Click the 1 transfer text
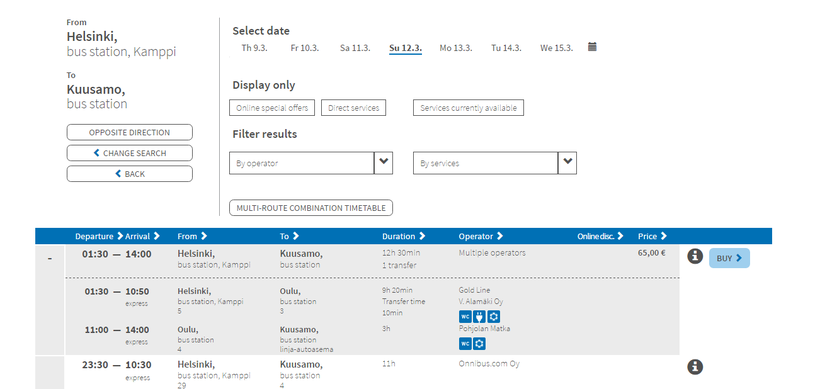This screenshot has height=389, width=820. tap(399, 265)
